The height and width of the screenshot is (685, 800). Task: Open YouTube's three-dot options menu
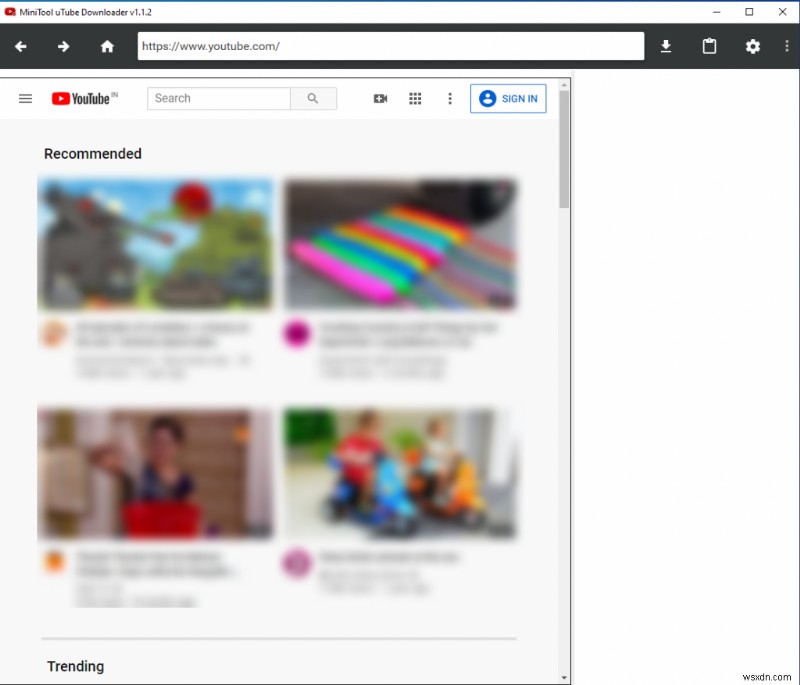(x=450, y=98)
